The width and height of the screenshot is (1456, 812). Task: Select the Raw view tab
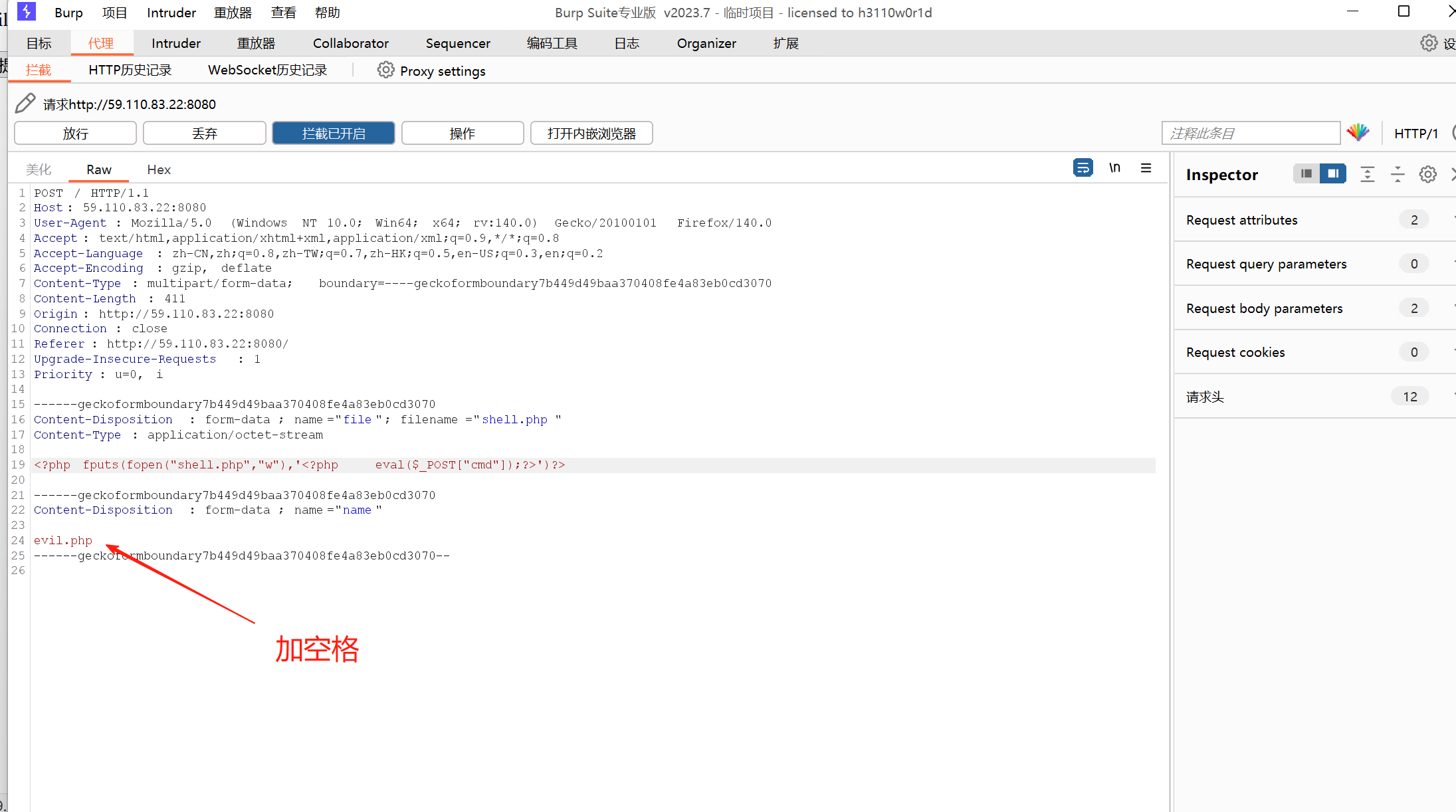(x=99, y=169)
